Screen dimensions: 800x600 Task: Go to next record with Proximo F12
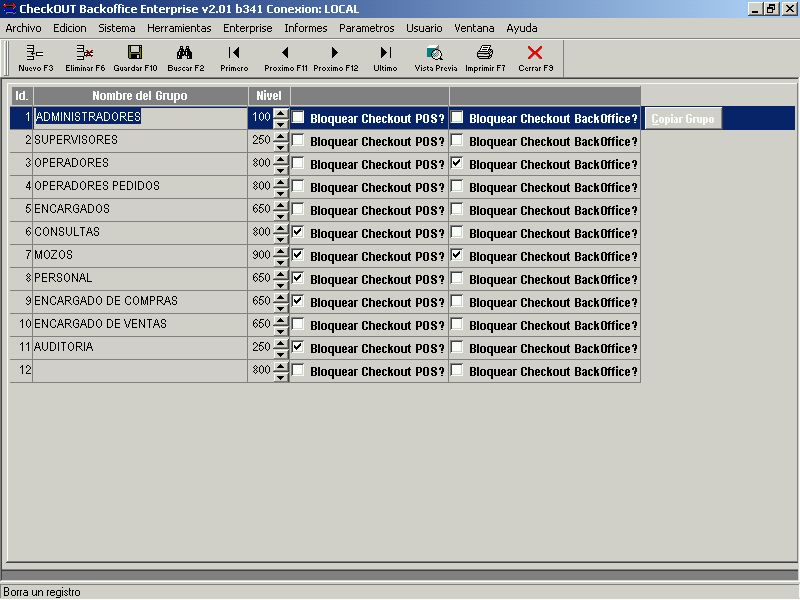pyautogui.click(x=335, y=58)
